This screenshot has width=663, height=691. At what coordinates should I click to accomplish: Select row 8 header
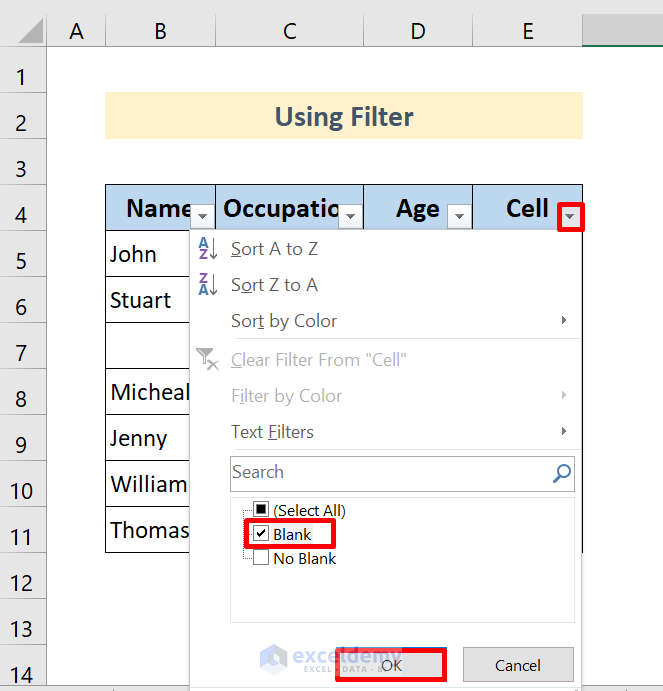click(x=23, y=392)
